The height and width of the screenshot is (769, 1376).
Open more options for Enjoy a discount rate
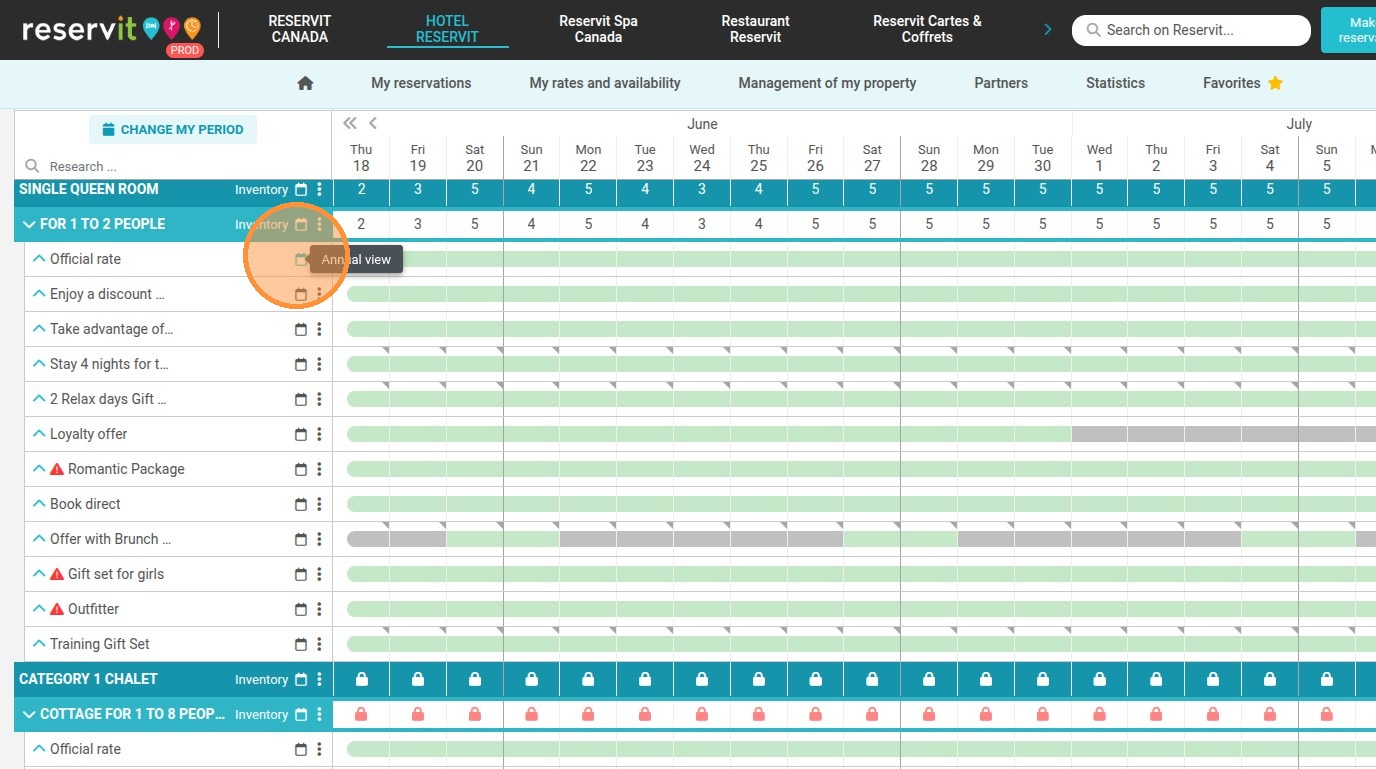pos(319,295)
